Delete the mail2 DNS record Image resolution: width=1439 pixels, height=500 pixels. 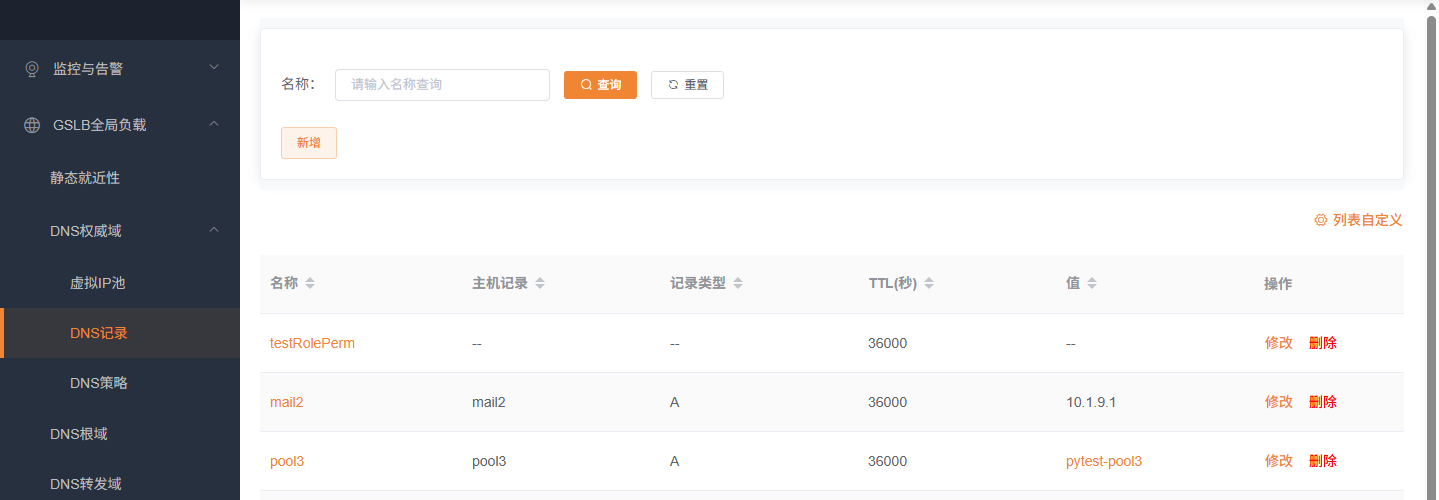pyautogui.click(x=1322, y=402)
